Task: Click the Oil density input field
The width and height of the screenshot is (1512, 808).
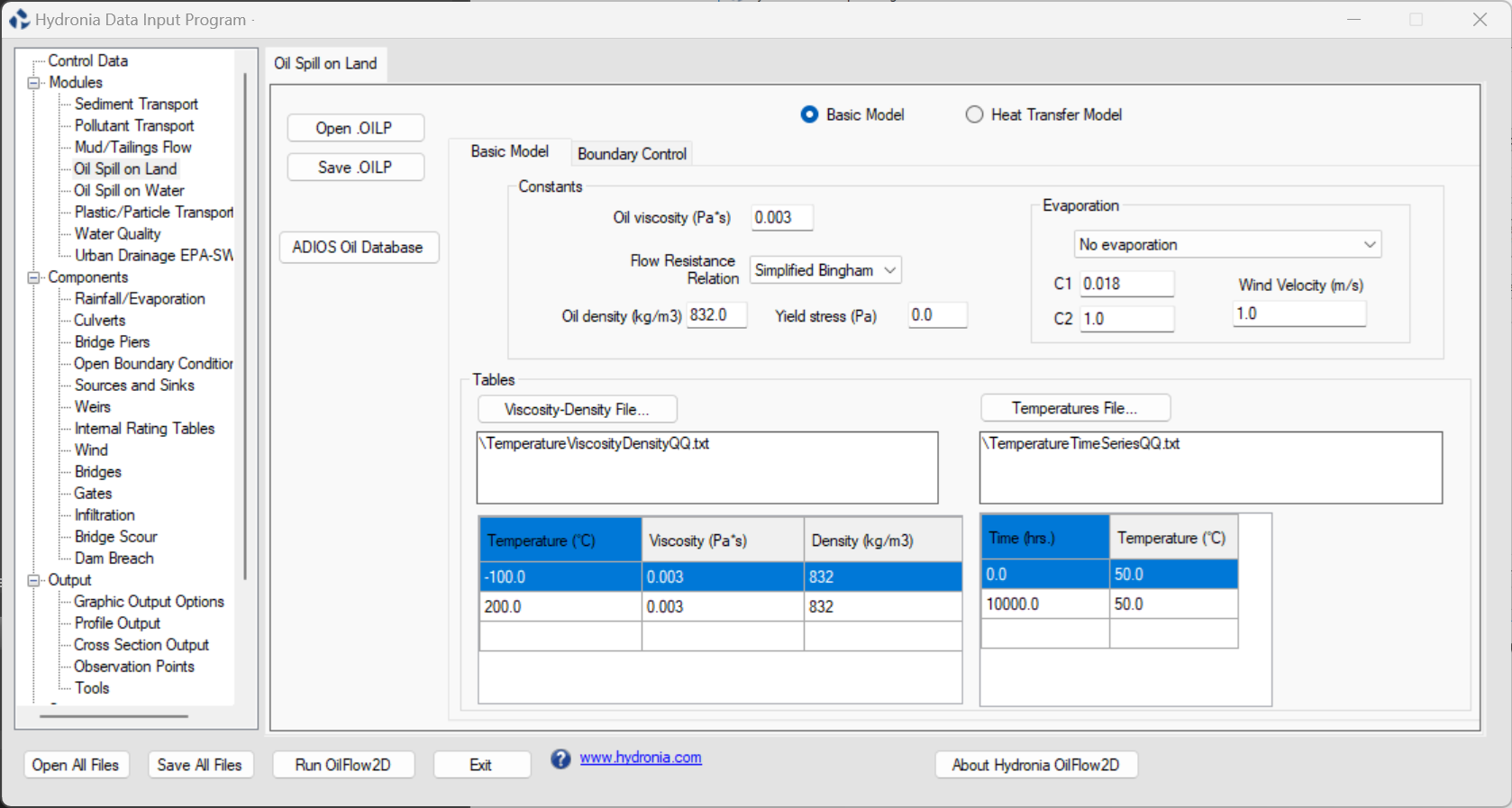Action: [716, 315]
